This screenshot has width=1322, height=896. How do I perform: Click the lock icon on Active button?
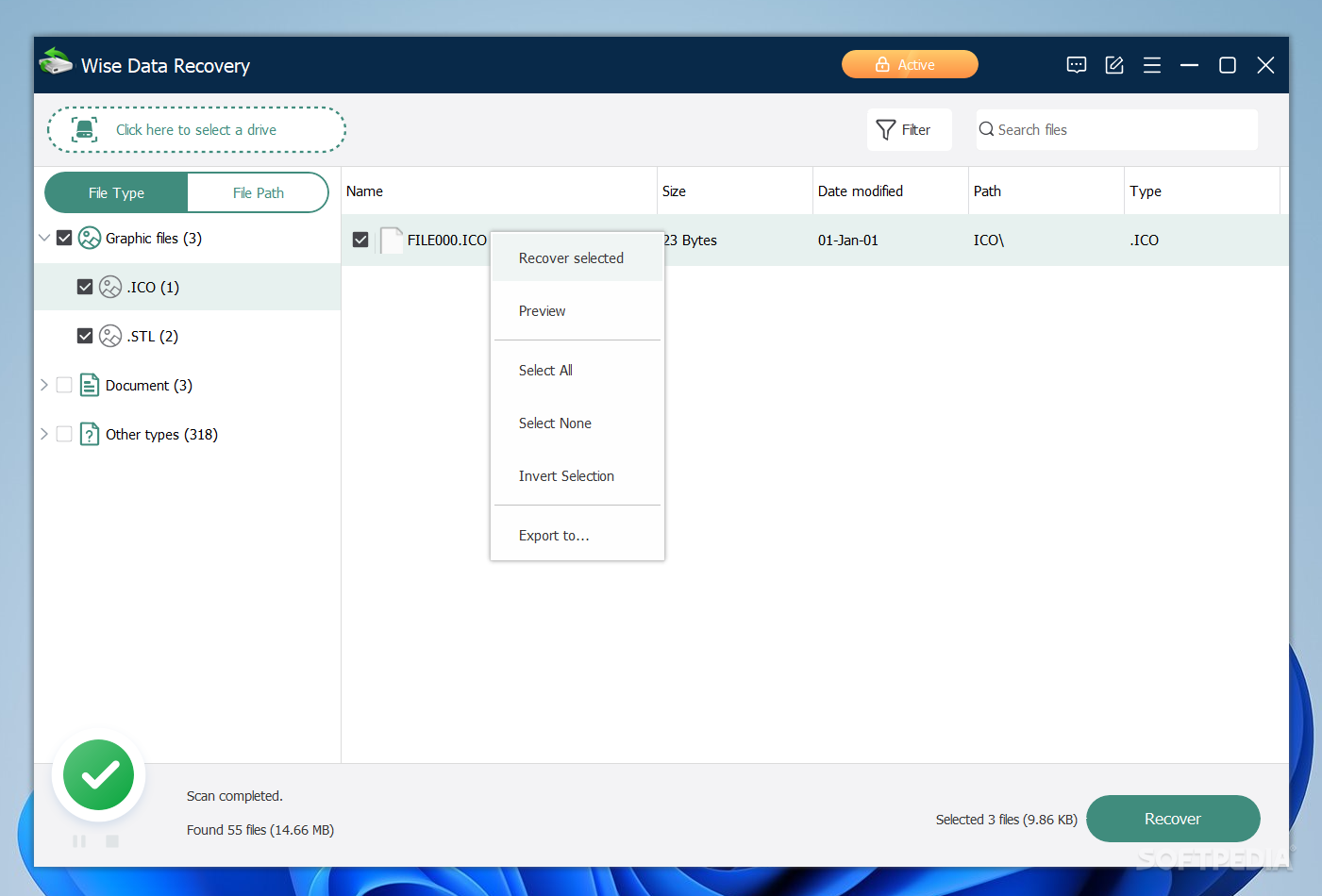[882, 64]
